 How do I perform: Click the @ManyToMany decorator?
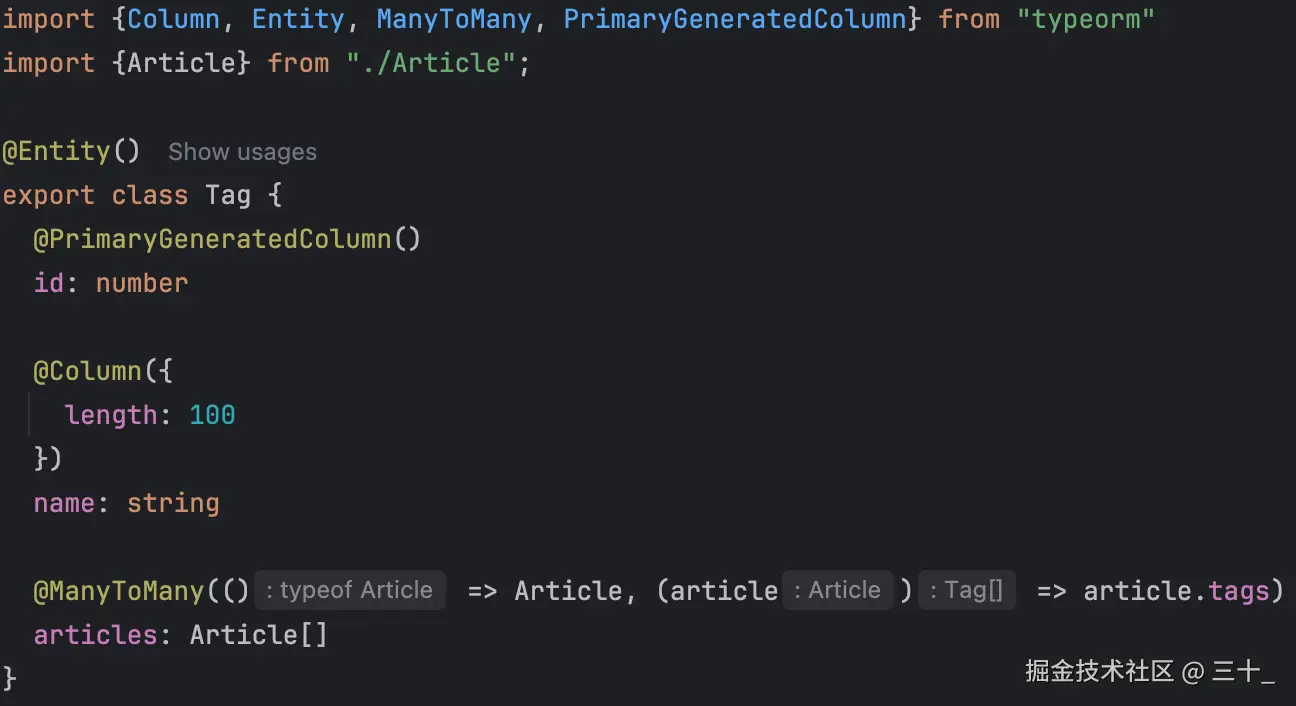point(119,591)
